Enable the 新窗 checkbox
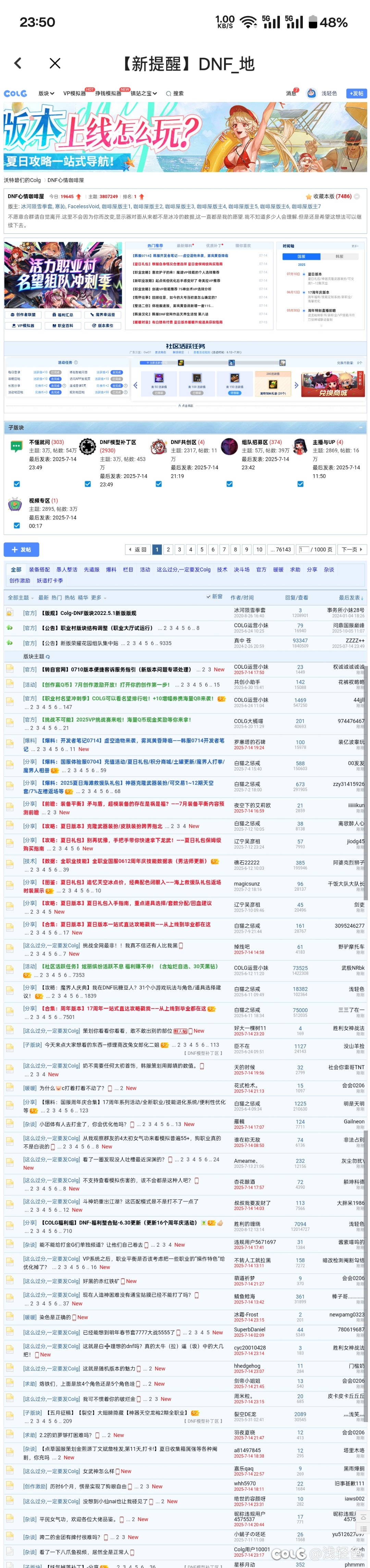The height and width of the screenshot is (1568, 370). pyautogui.click(x=208, y=597)
